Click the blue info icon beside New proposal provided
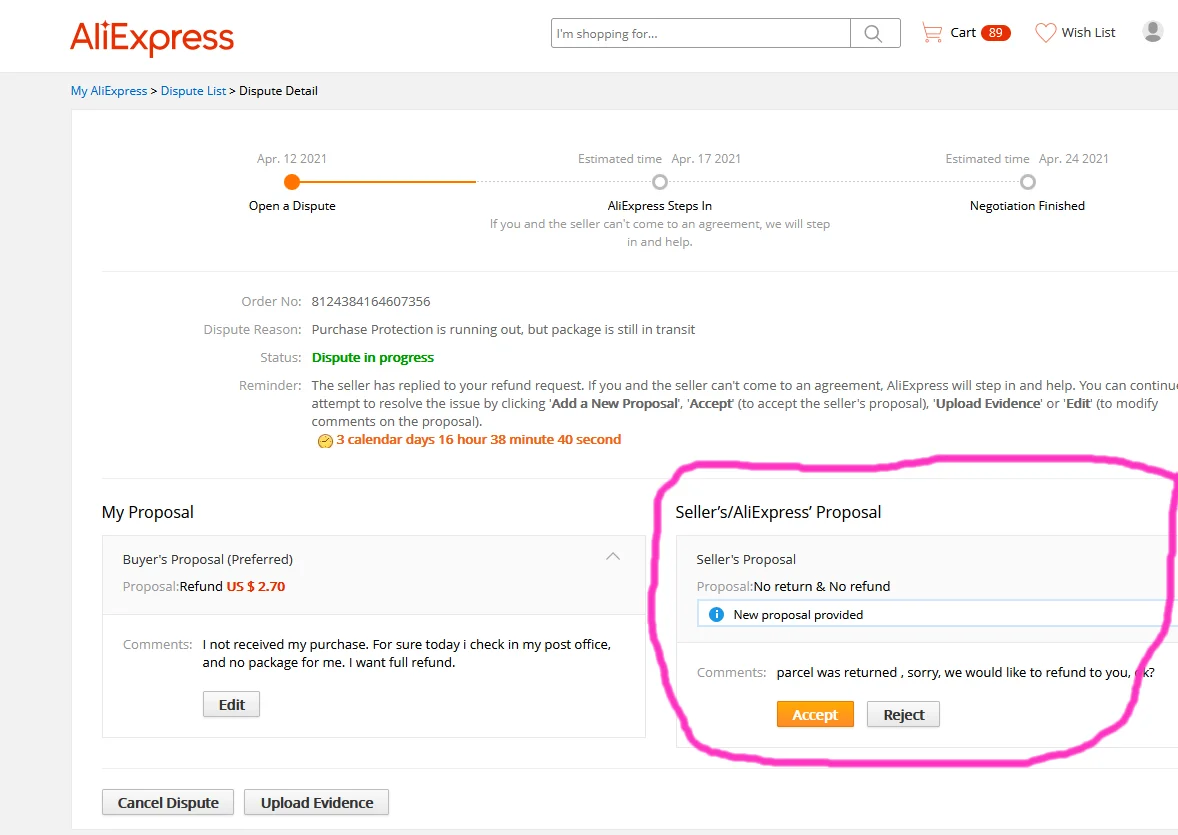 (x=717, y=615)
